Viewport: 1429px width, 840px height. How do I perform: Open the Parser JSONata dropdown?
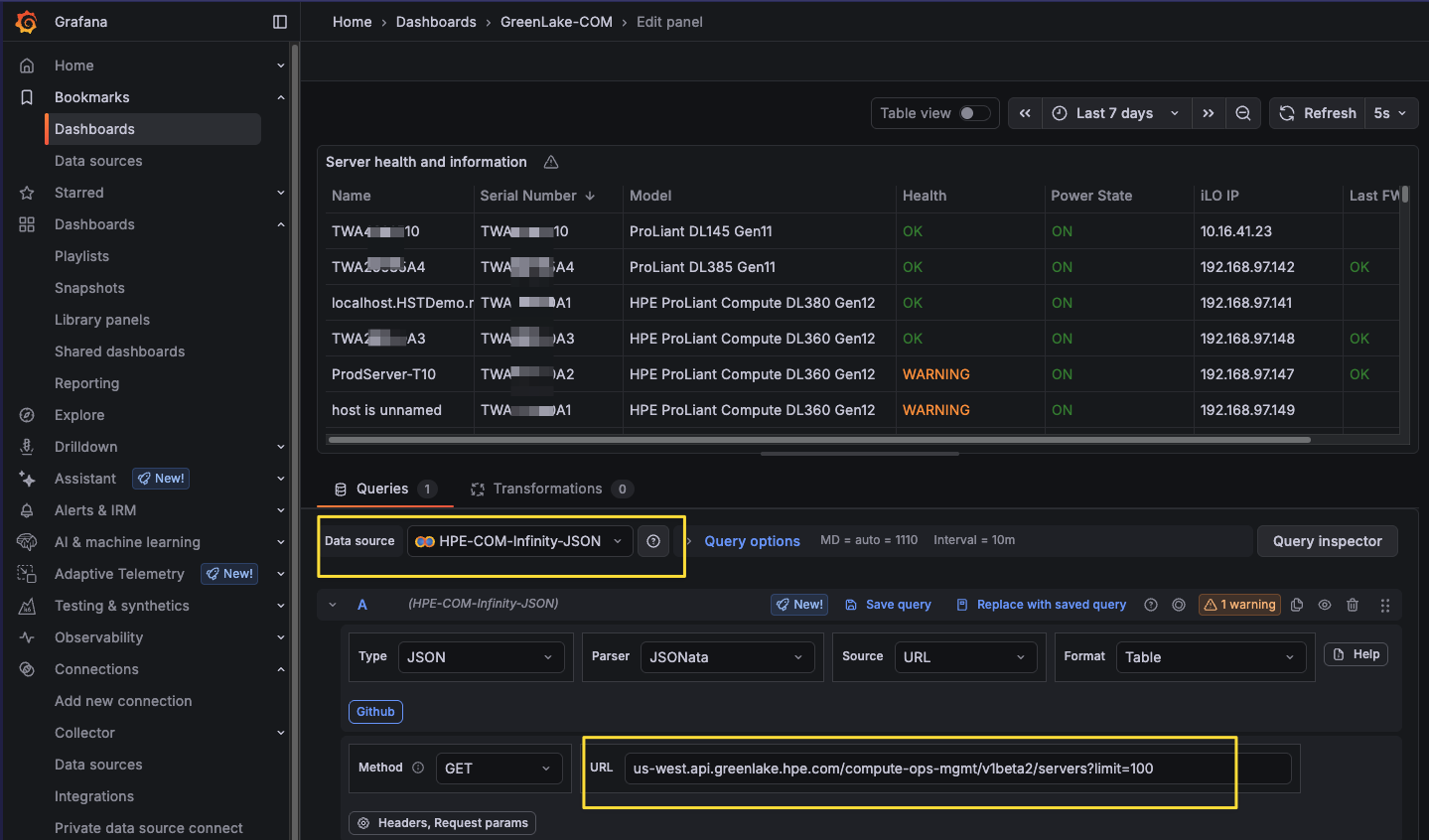click(x=726, y=657)
